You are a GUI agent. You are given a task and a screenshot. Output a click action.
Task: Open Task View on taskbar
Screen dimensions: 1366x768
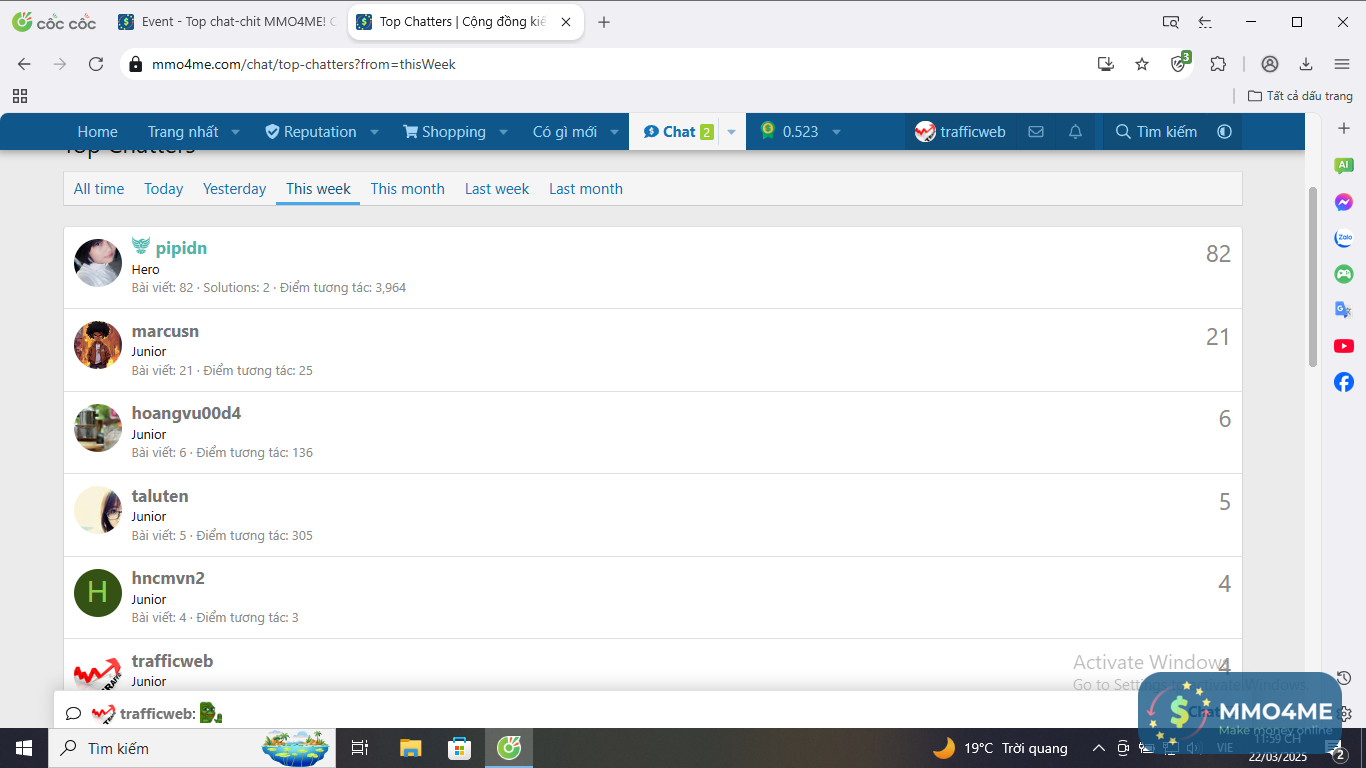coord(361,748)
